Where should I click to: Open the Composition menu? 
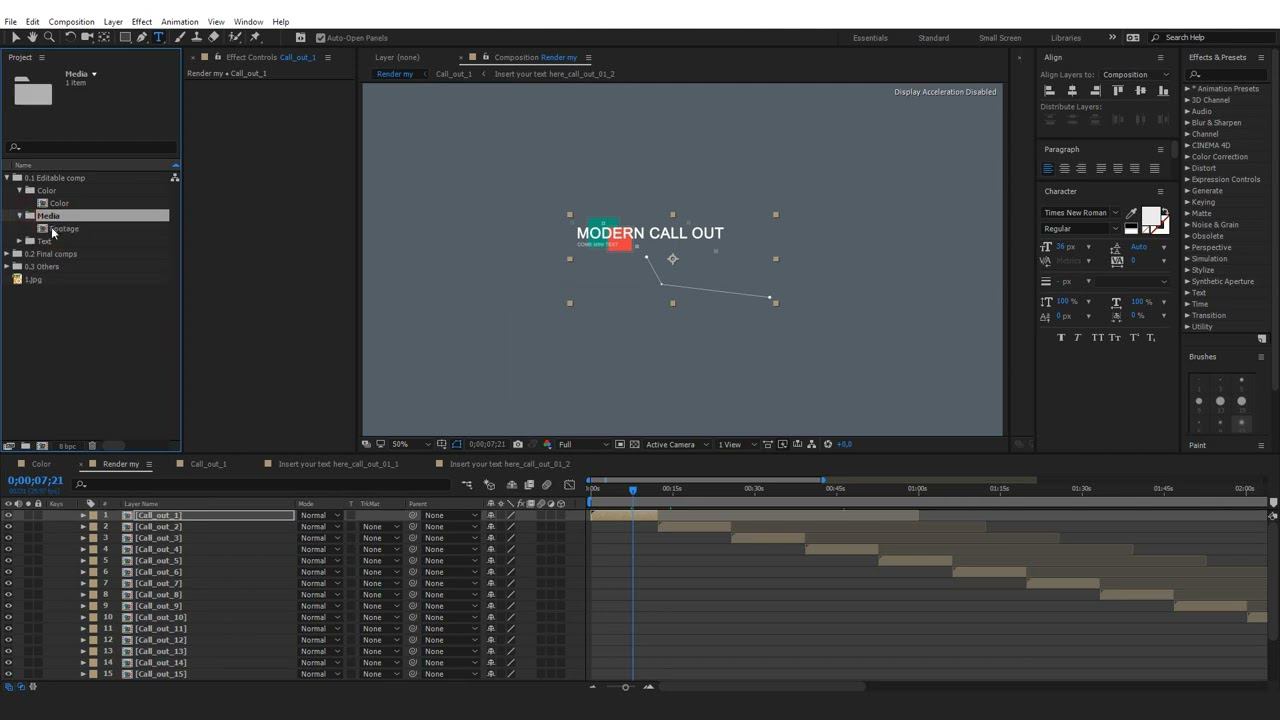click(x=71, y=21)
